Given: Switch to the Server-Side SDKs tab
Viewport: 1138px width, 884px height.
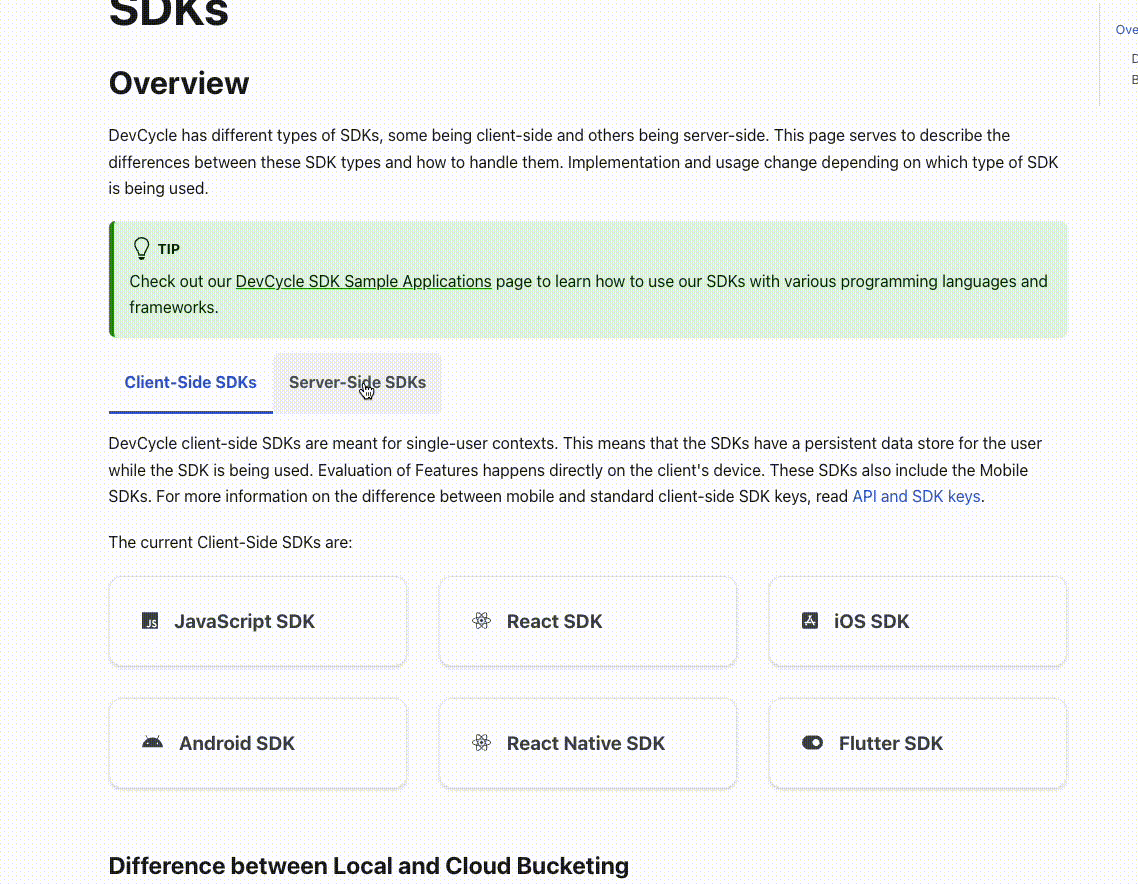Looking at the screenshot, I should coord(357,382).
